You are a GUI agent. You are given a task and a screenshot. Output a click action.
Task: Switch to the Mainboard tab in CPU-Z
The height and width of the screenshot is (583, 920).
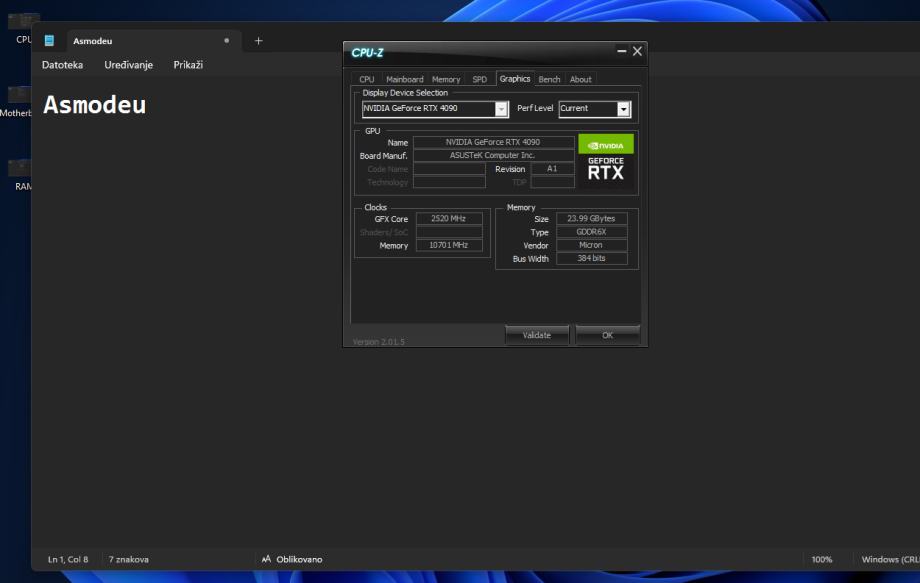pyautogui.click(x=405, y=79)
